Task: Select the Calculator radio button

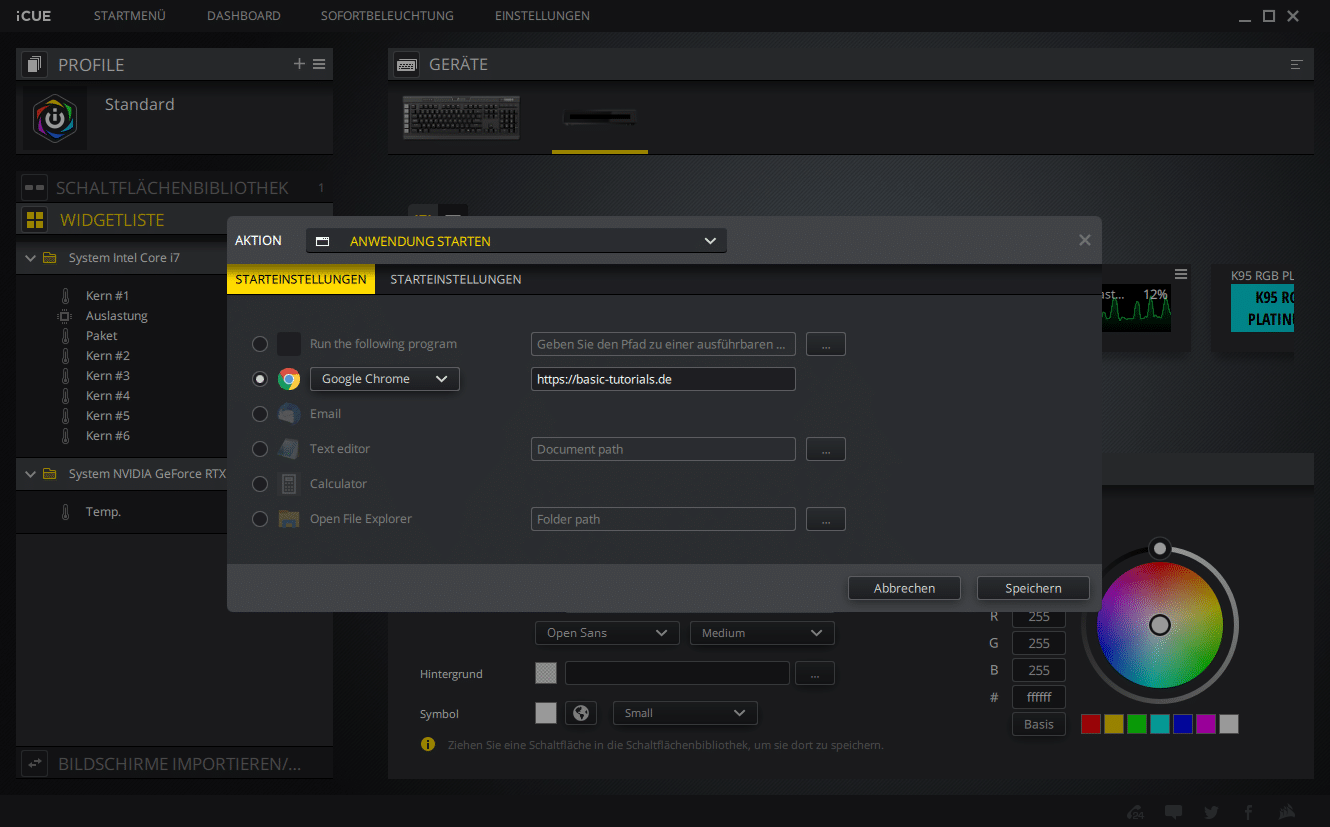Action: [x=260, y=484]
